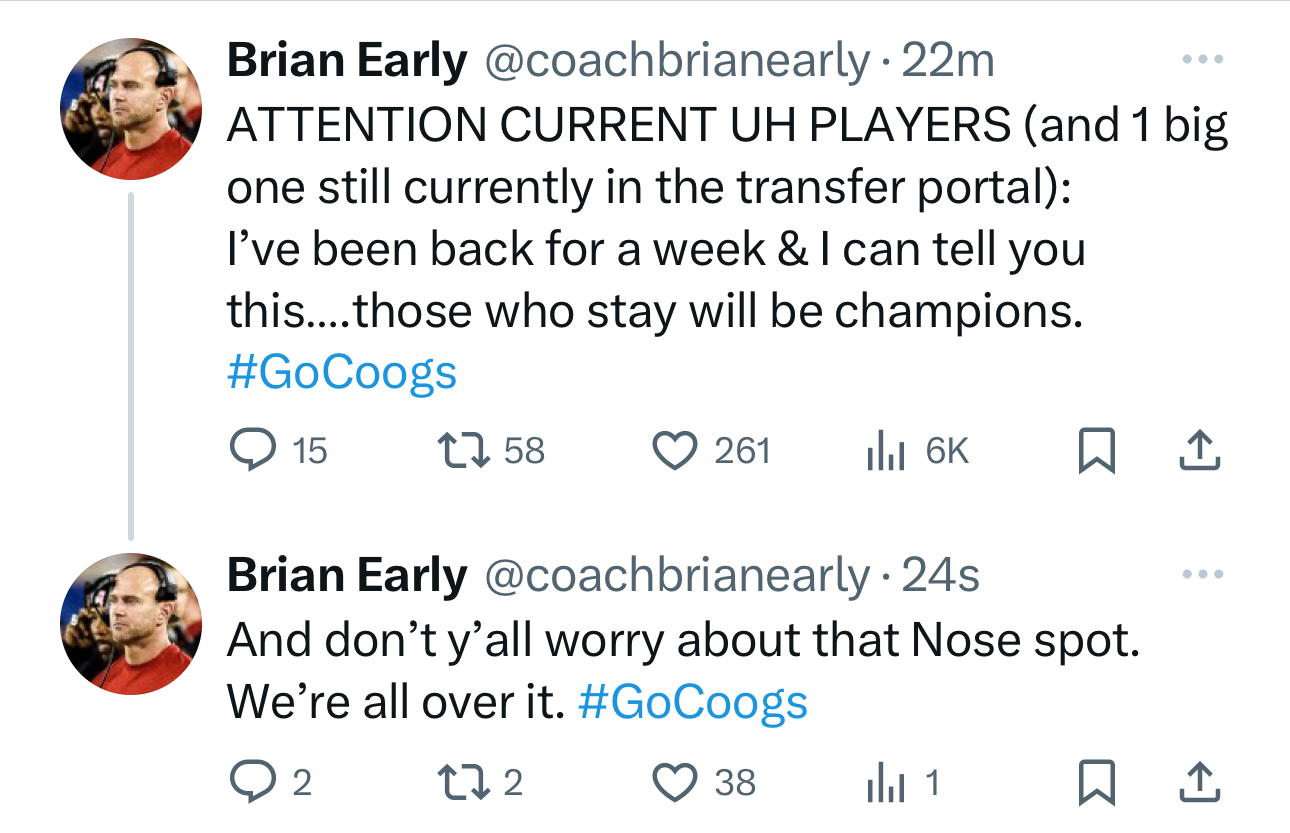
Task: Open #GoCoogs hashtag in second tweet
Action: [x=693, y=702]
